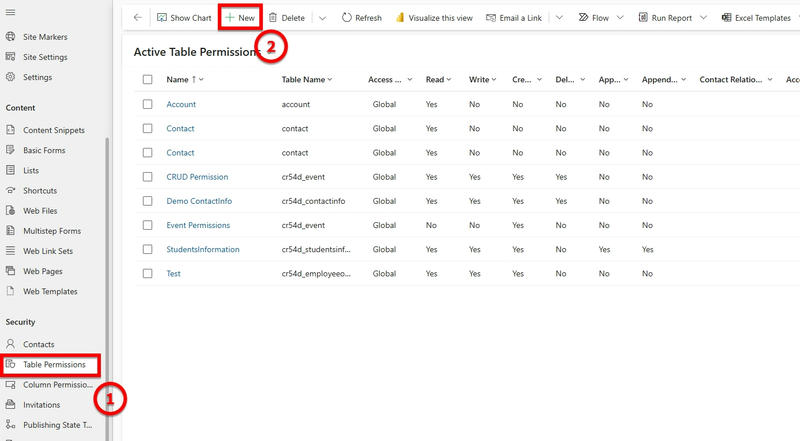Image resolution: width=800 pixels, height=441 pixels.
Task: Check the Account row checkbox
Action: [147, 104]
